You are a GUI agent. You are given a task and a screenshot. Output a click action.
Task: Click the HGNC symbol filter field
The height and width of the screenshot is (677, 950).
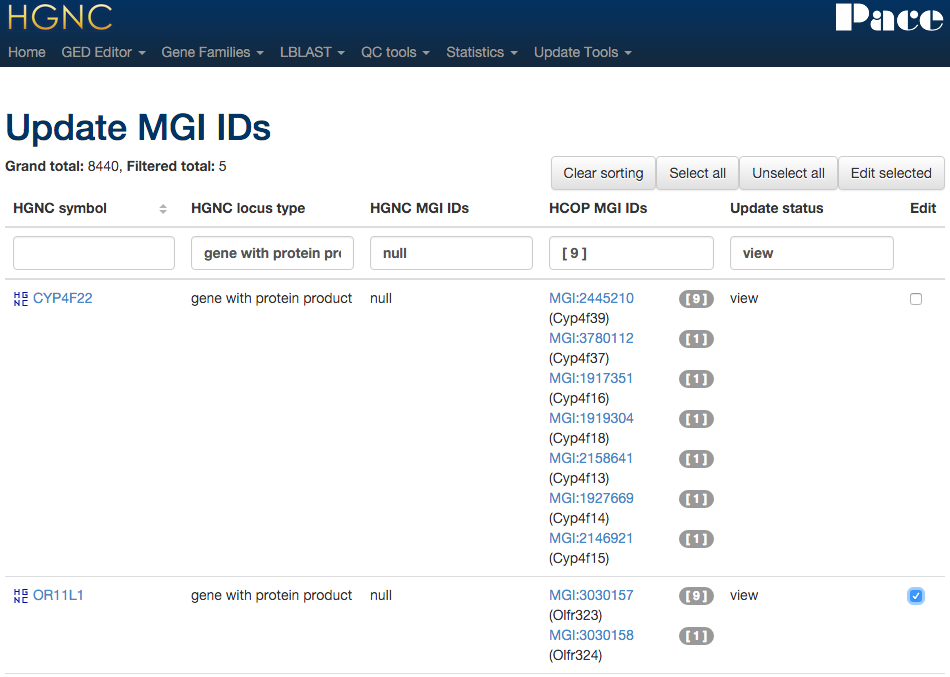(94, 253)
